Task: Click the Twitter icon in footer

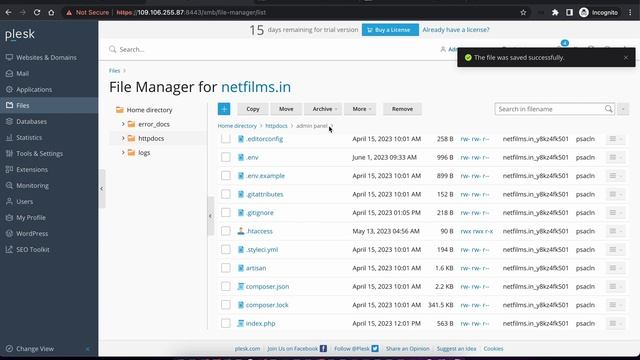Action: tap(375, 349)
